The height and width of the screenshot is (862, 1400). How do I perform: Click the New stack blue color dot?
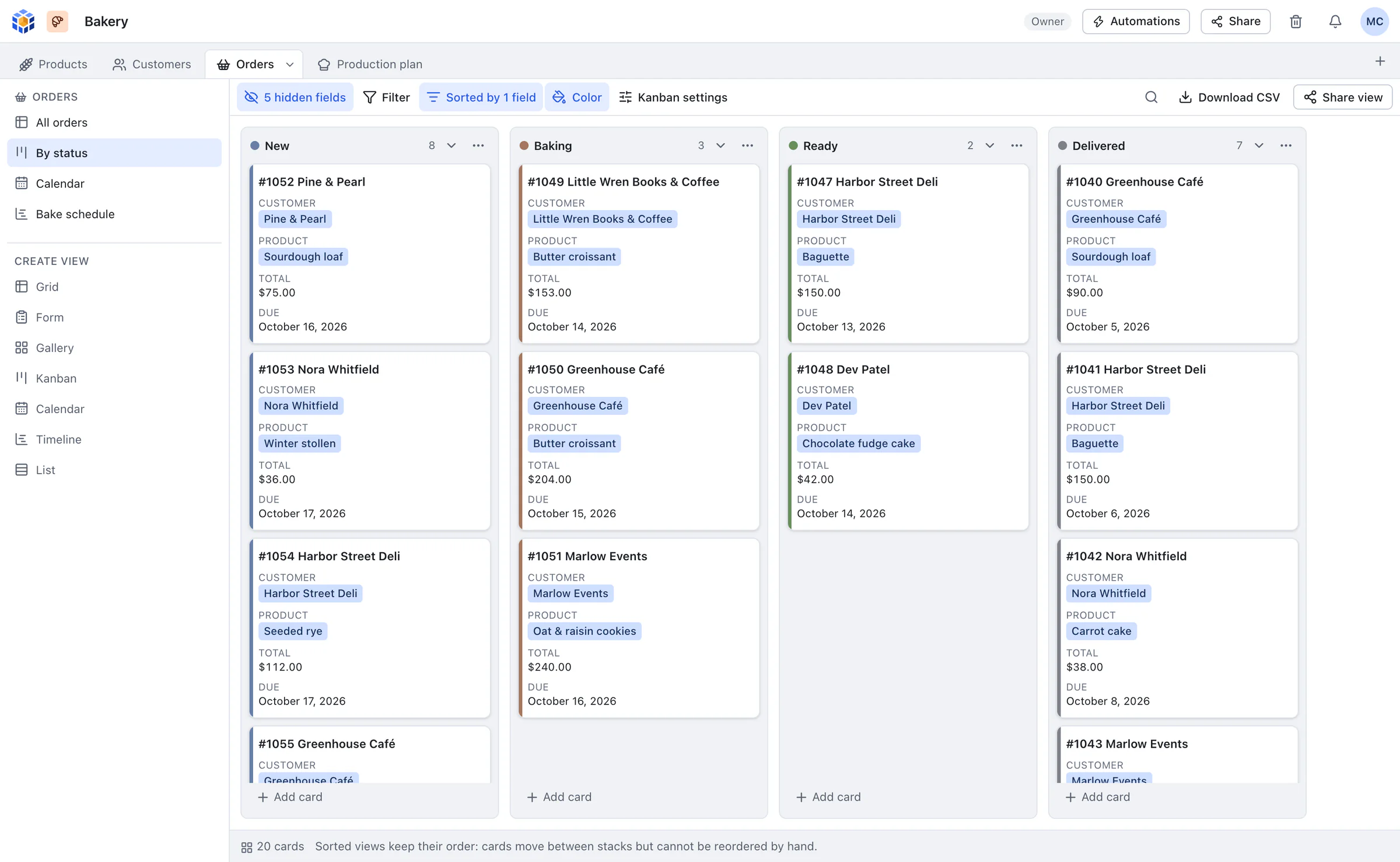pyautogui.click(x=255, y=145)
